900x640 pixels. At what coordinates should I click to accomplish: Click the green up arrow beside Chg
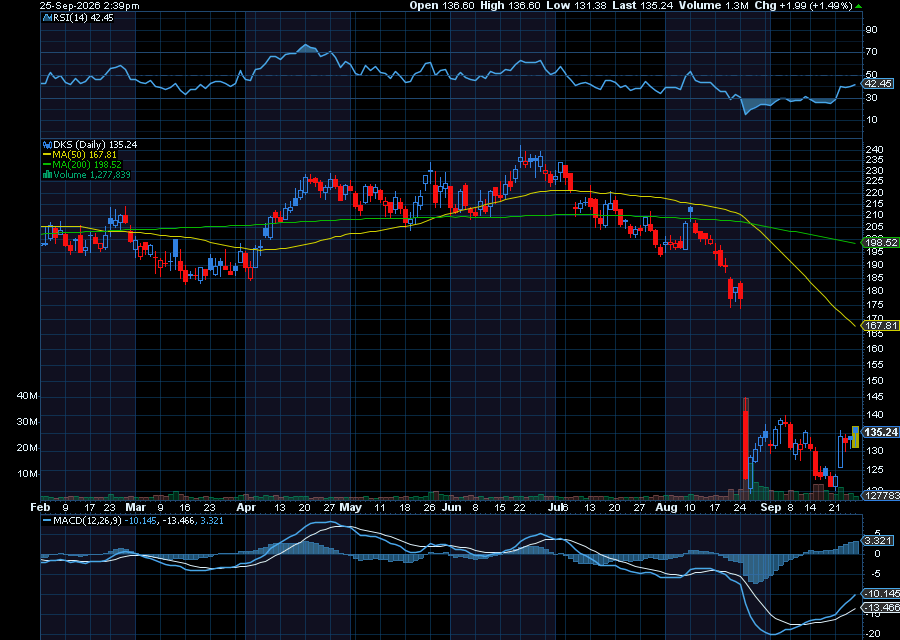coord(859,6)
